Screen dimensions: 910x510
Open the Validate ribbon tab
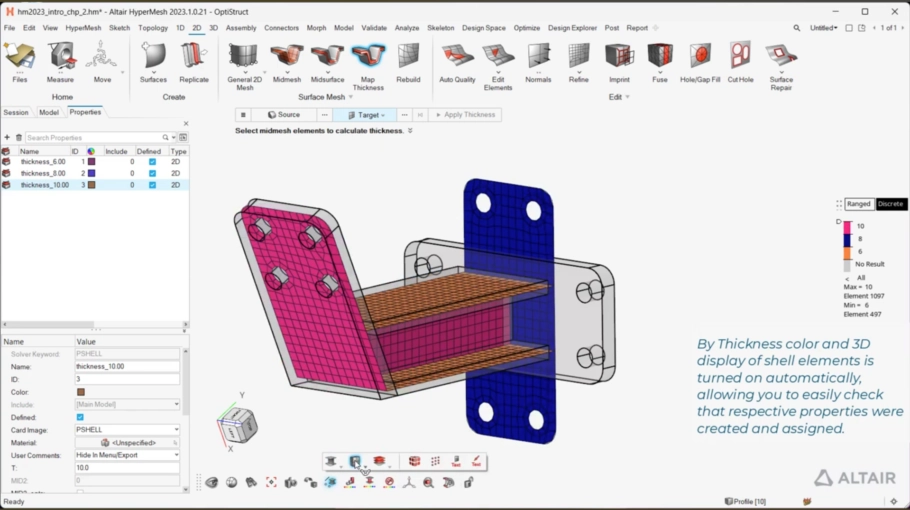374,28
